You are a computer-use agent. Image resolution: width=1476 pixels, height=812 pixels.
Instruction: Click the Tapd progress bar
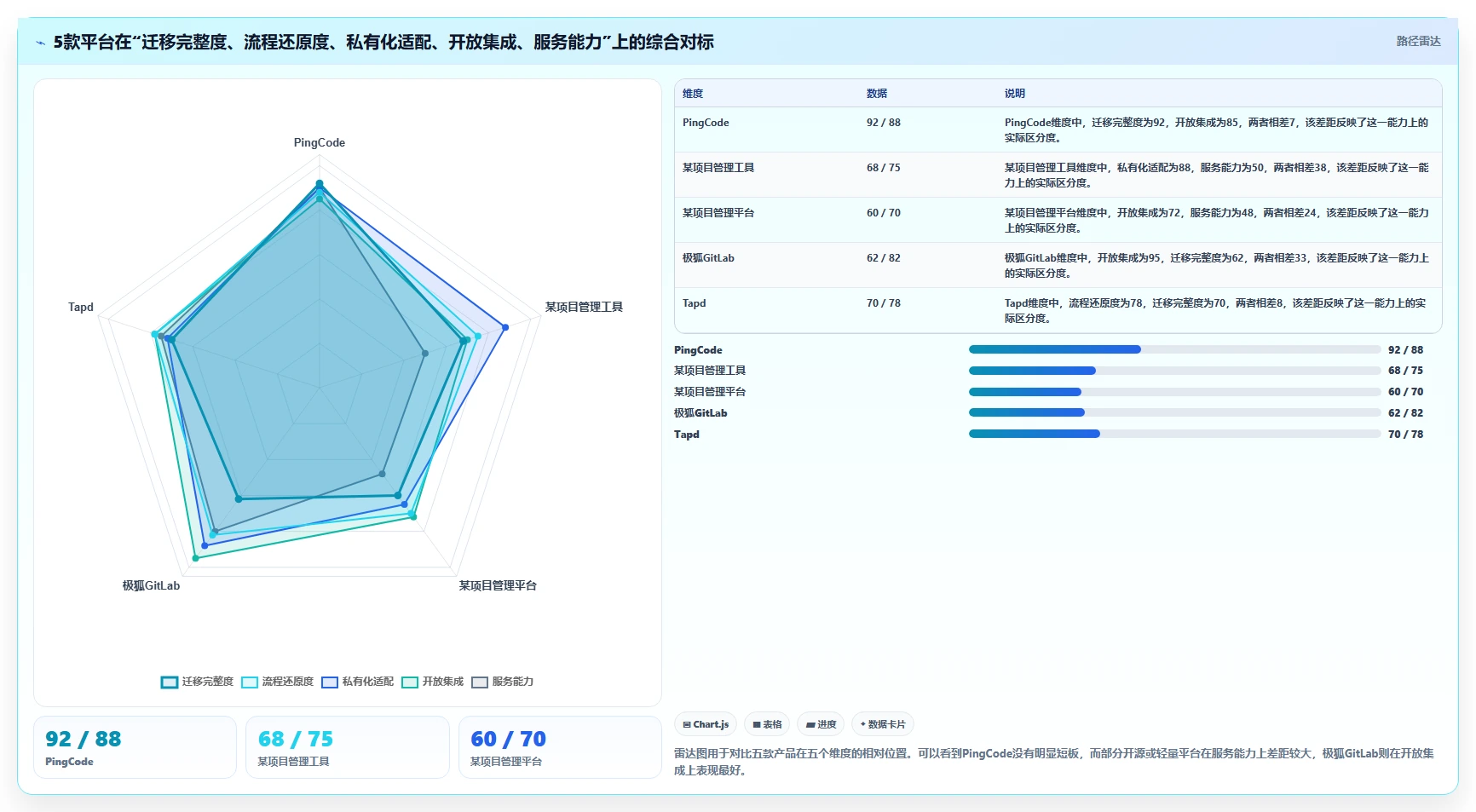pos(1174,434)
